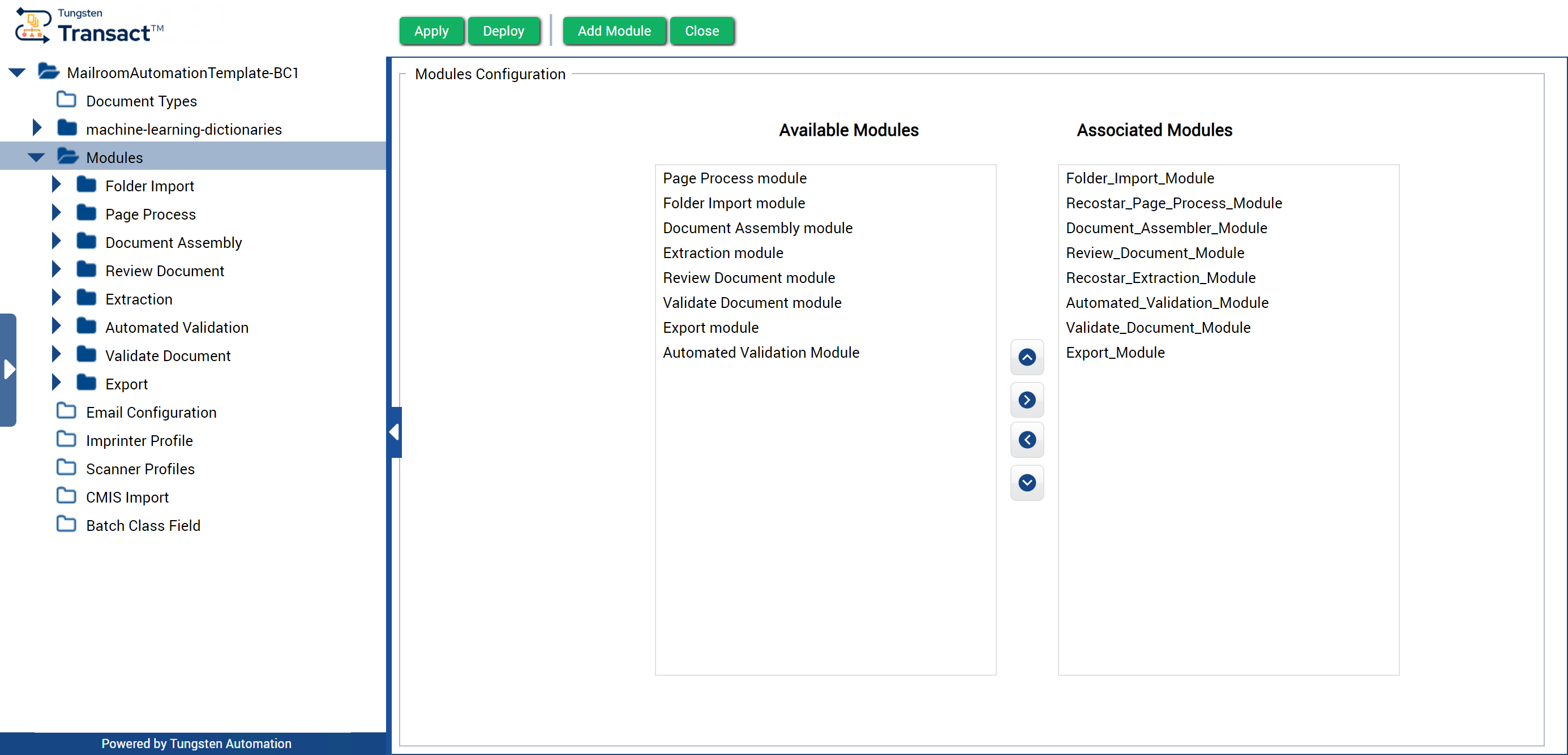Image resolution: width=1568 pixels, height=755 pixels.
Task: Select Export_Module in Associated Modules list
Action: [x=1115, y=352]
